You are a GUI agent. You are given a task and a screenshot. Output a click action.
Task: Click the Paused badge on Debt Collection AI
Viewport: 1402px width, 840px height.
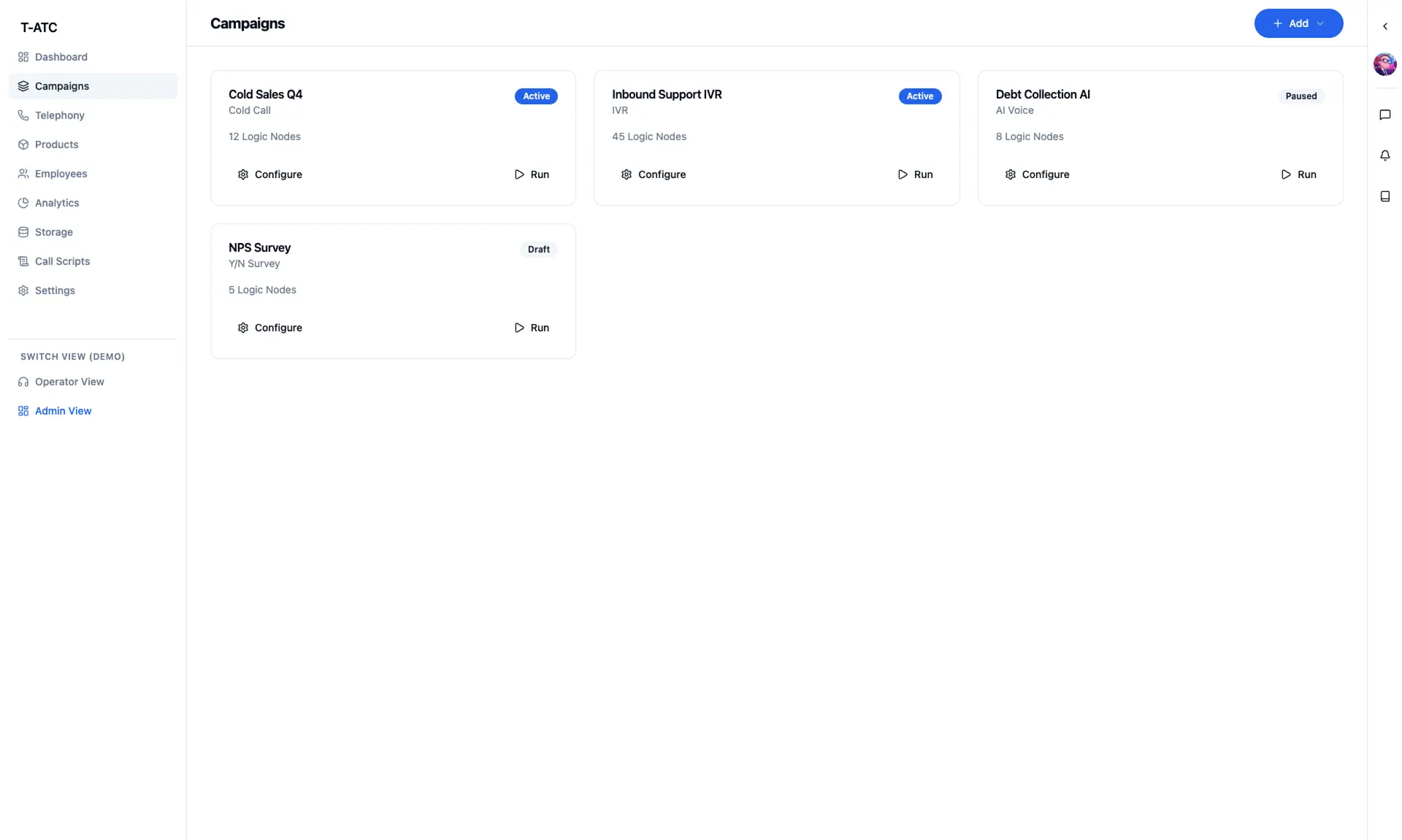[1301, 96]
